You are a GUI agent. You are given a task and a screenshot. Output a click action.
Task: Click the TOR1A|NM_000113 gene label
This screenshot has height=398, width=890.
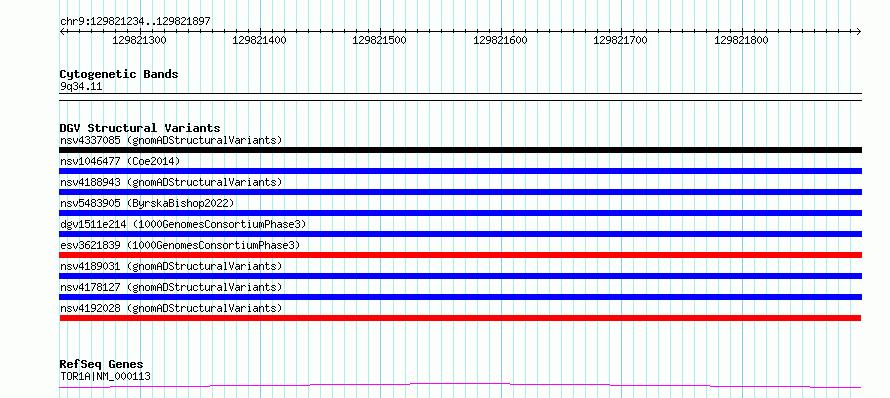point(105,376)
